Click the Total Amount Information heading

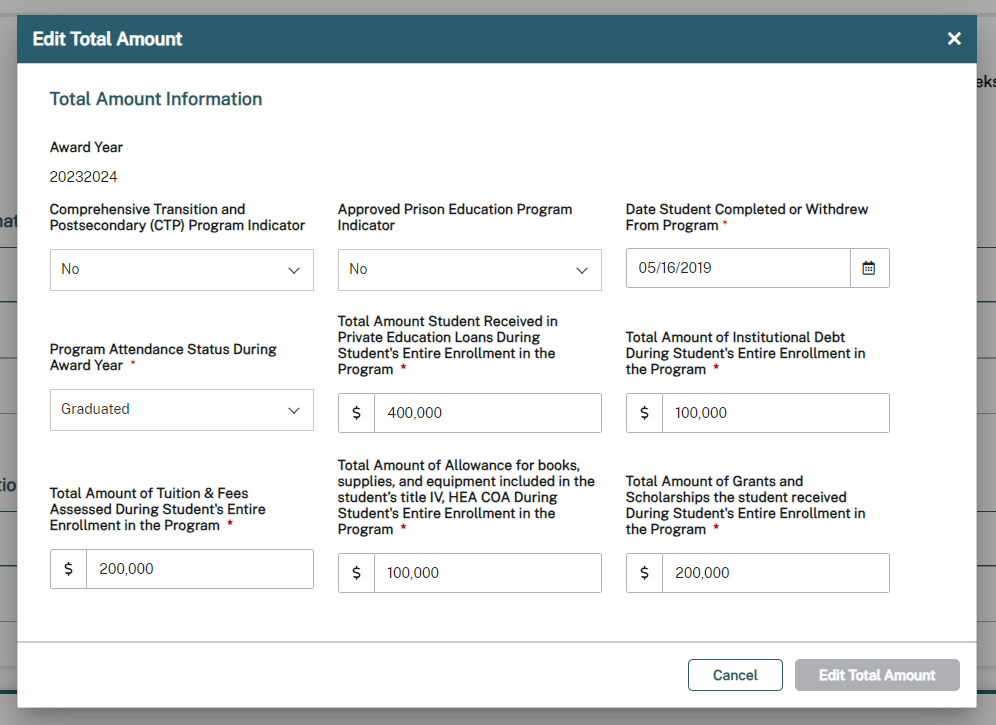[156, 99]
